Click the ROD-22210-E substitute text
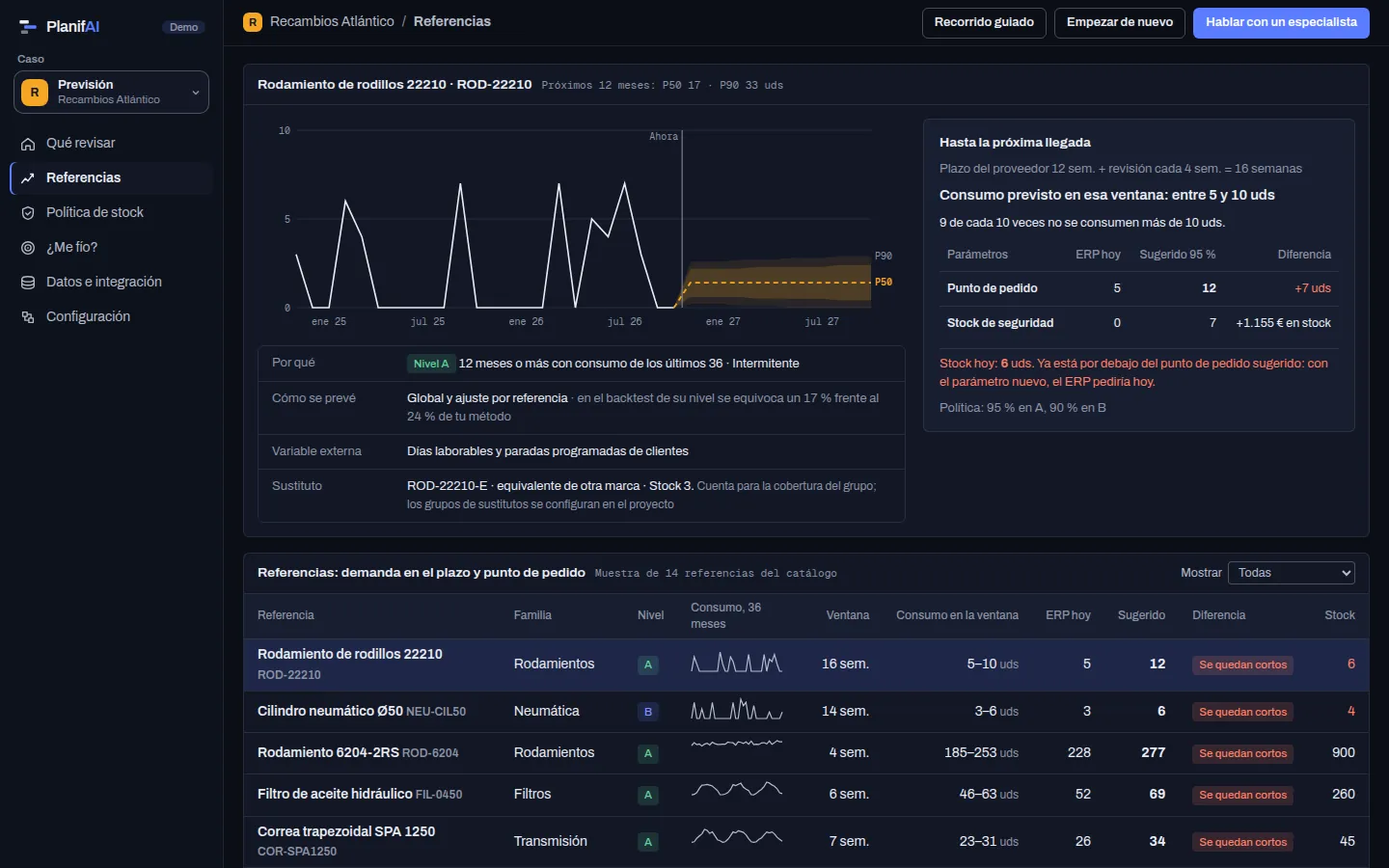1389x868 pixels. pos(447,486)
